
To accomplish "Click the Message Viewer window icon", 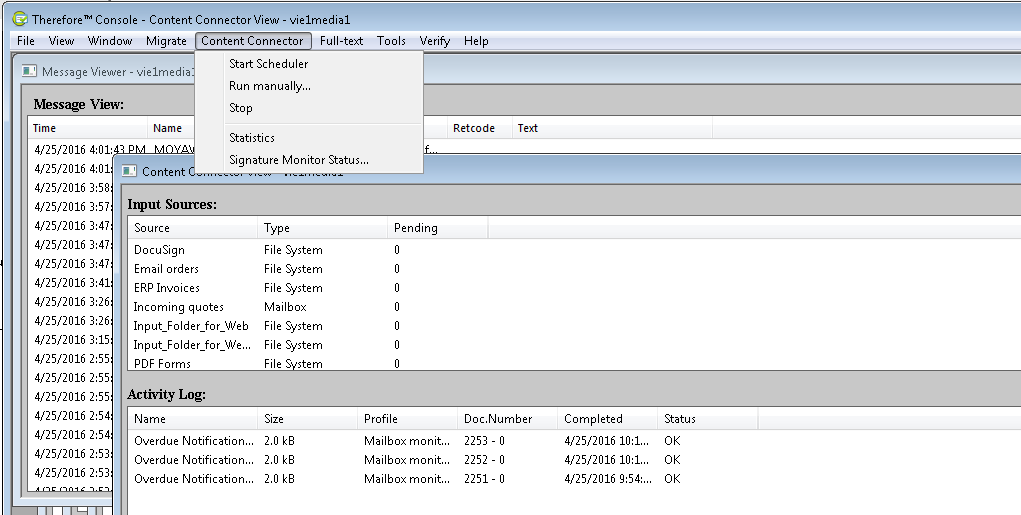I will click(29, 71).
